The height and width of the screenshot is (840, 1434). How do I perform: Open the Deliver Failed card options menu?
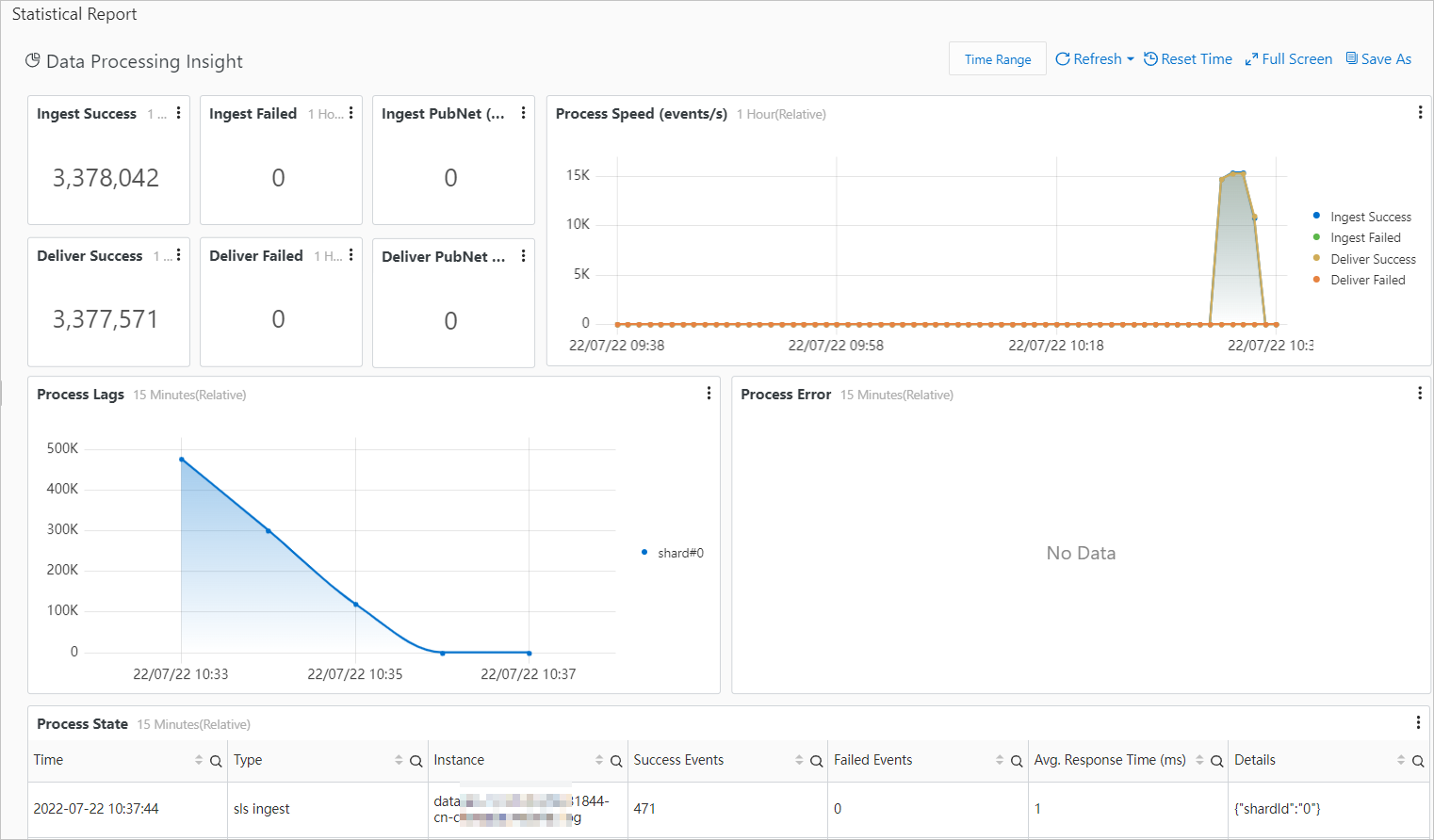350,255
